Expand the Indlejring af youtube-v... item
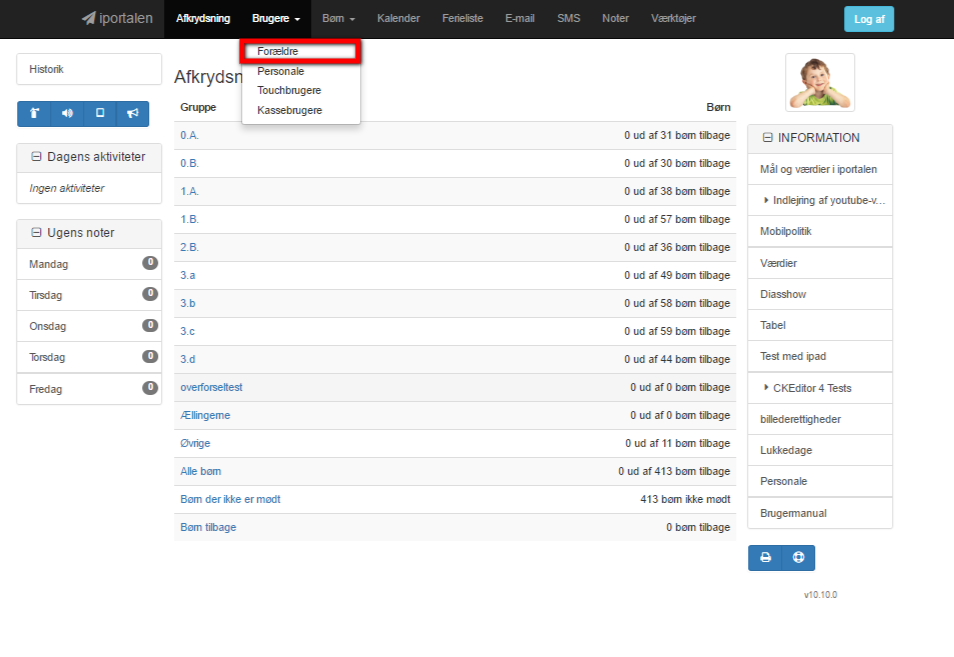954x657 pixels. coord(766,200)
